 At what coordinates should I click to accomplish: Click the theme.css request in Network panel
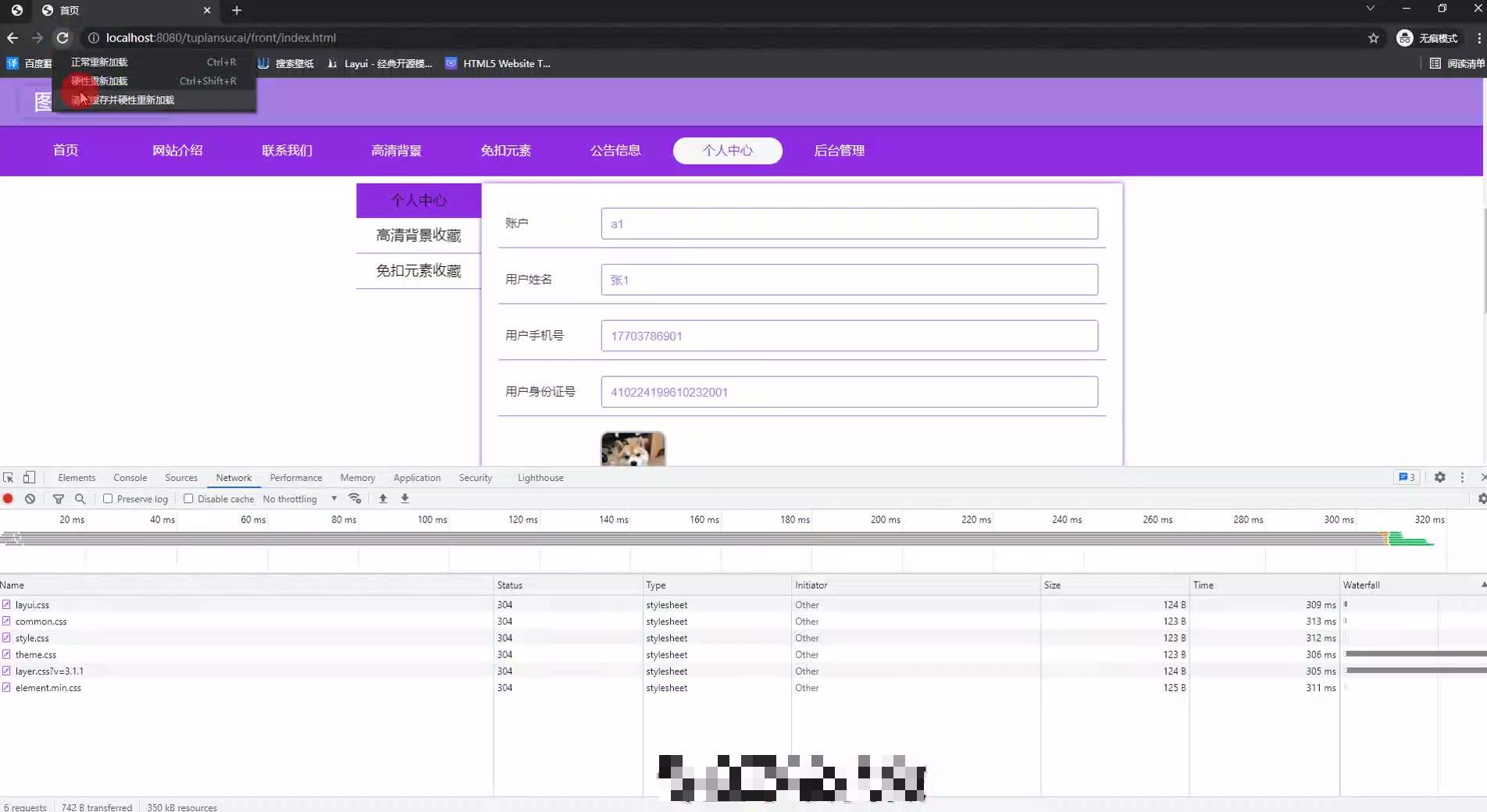tap(36, 654)
